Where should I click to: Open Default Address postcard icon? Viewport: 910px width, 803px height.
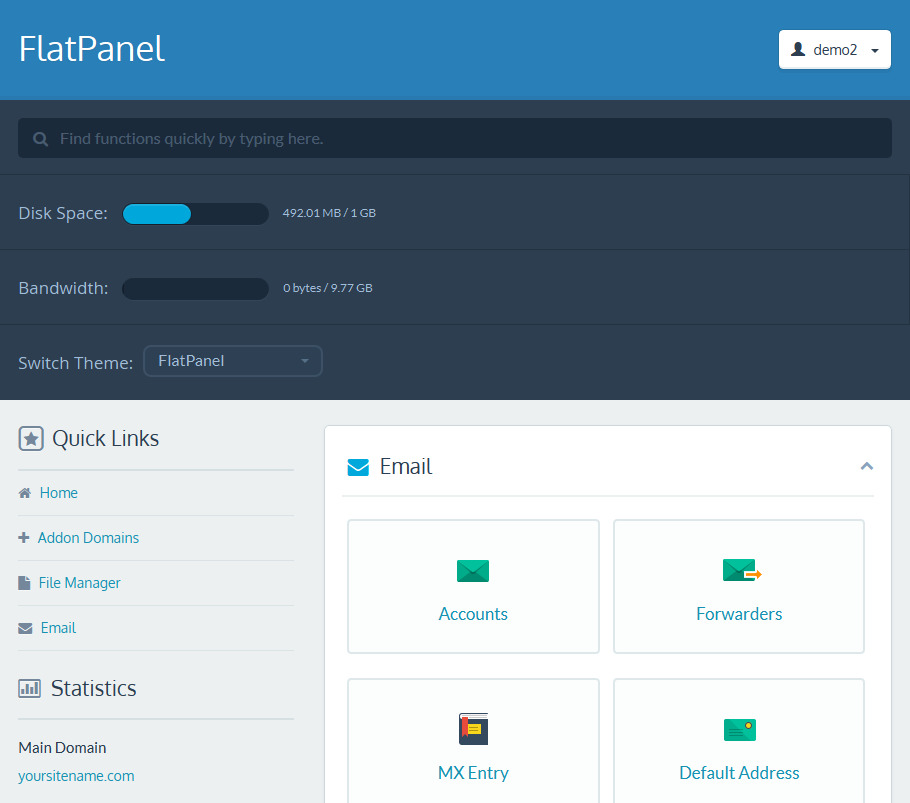[x=740, y=730]
